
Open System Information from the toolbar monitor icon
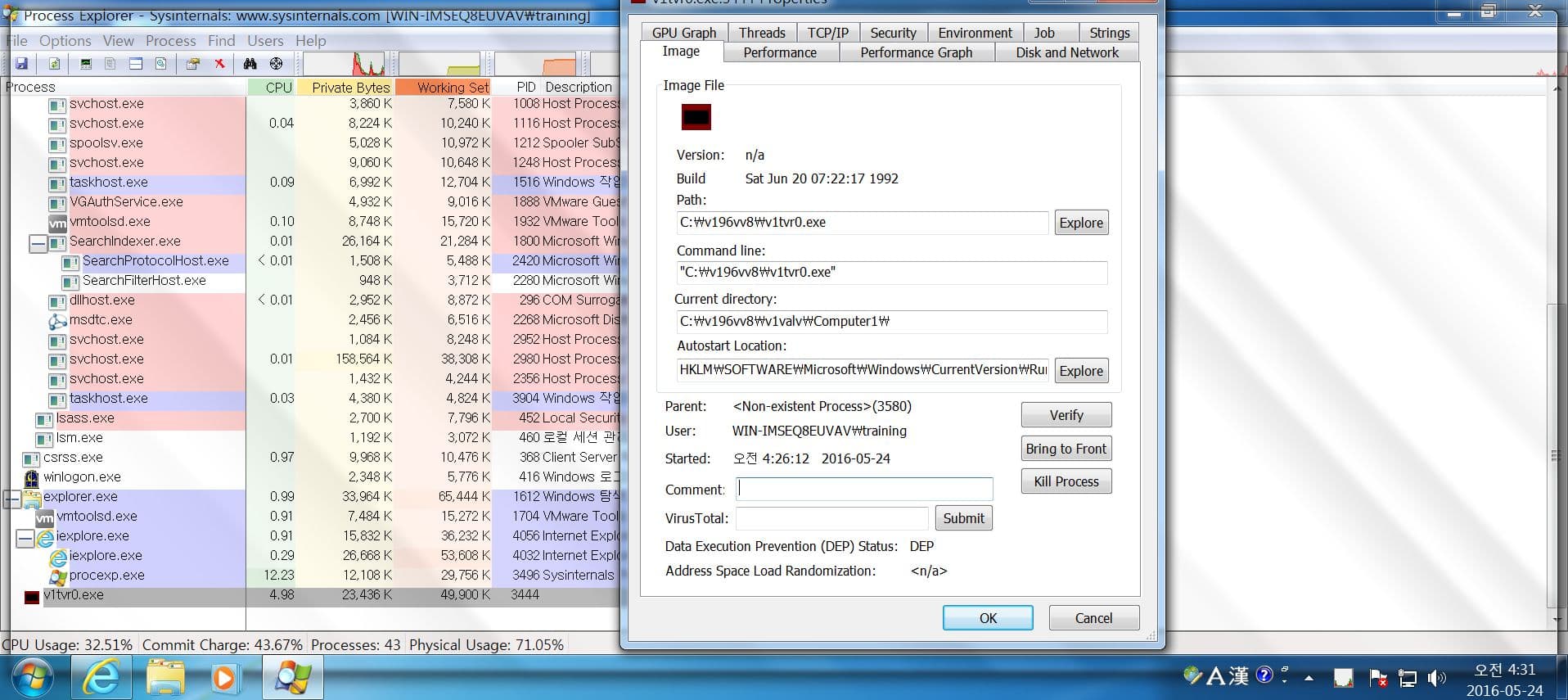(x=86, y=63)
